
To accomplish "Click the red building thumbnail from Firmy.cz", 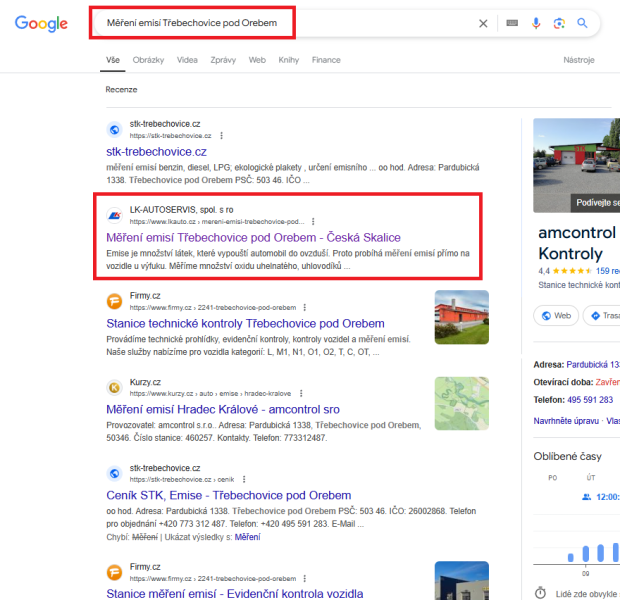I will click(x=461, y=317).
